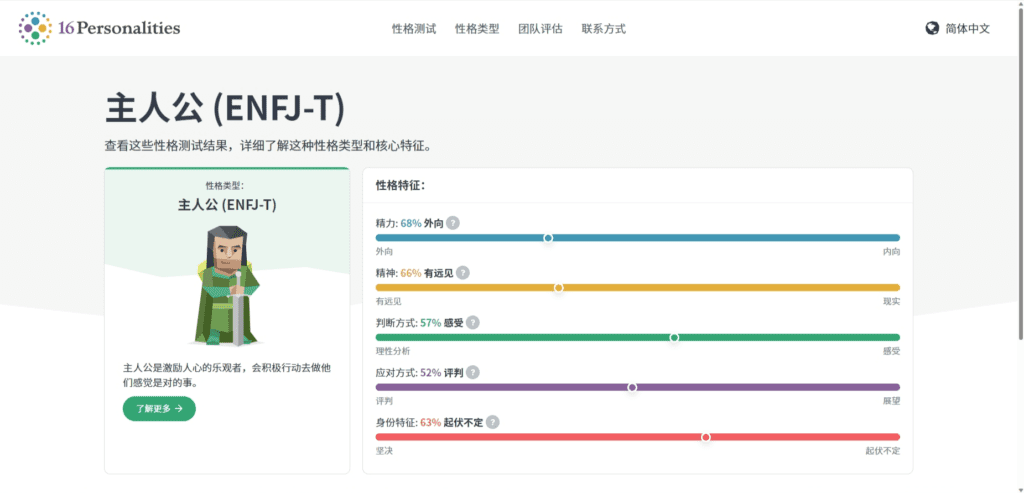Viewport: 1024px width, 493px height.
Task: Select 联系方式 in the top navigation
Action: click(x=603, y=29)
